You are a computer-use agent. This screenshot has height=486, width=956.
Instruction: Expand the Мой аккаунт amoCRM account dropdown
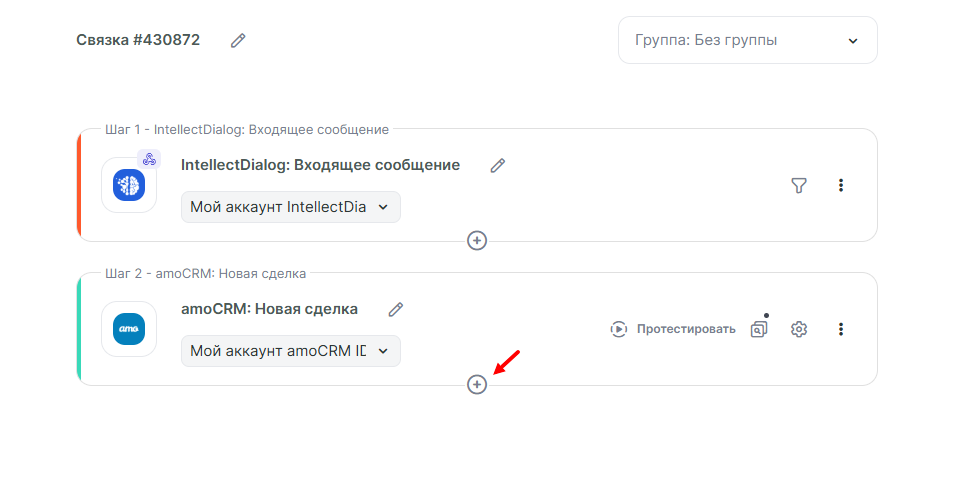pos(290,351)
